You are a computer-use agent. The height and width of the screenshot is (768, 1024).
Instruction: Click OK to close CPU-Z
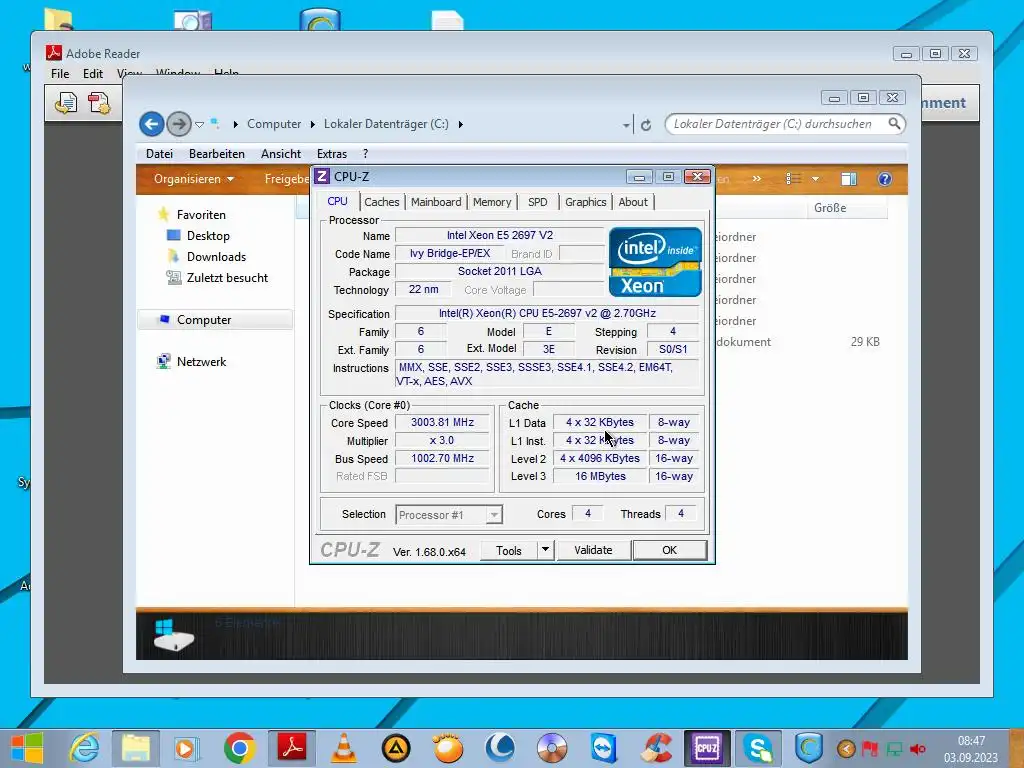[669, 551]
